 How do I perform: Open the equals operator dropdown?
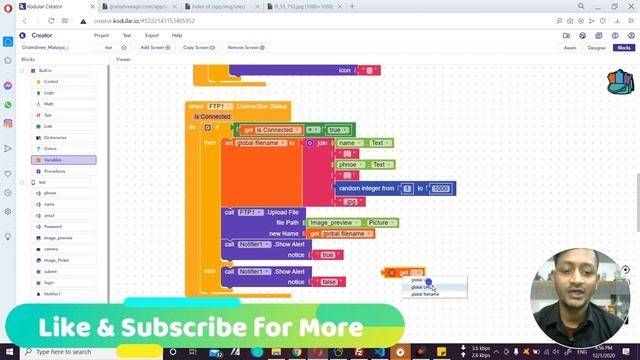(313, 130)
